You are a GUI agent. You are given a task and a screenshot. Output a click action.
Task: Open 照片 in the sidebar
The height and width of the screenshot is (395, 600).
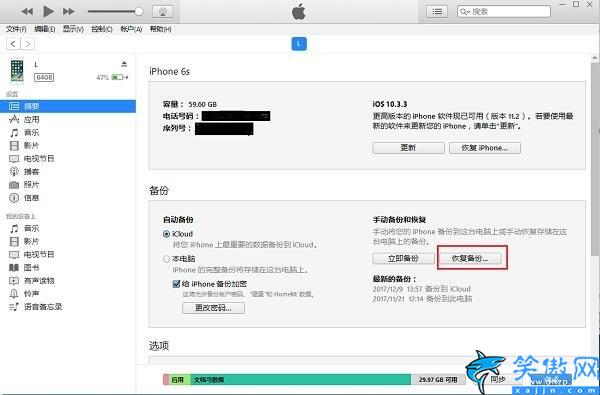coord(31,184)
